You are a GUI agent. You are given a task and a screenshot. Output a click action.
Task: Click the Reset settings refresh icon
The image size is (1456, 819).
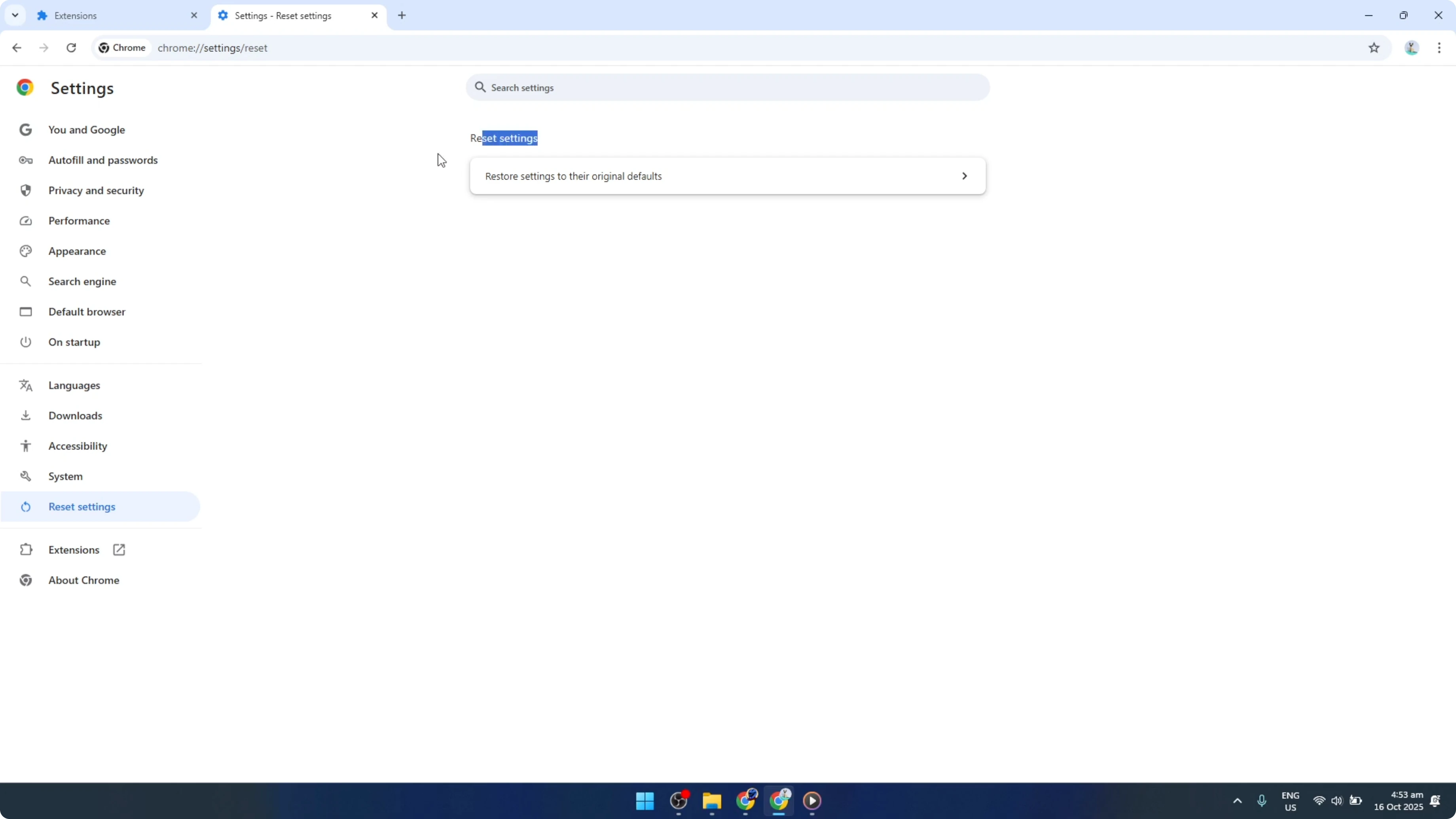pyautogui.click(x=25, y=506)
